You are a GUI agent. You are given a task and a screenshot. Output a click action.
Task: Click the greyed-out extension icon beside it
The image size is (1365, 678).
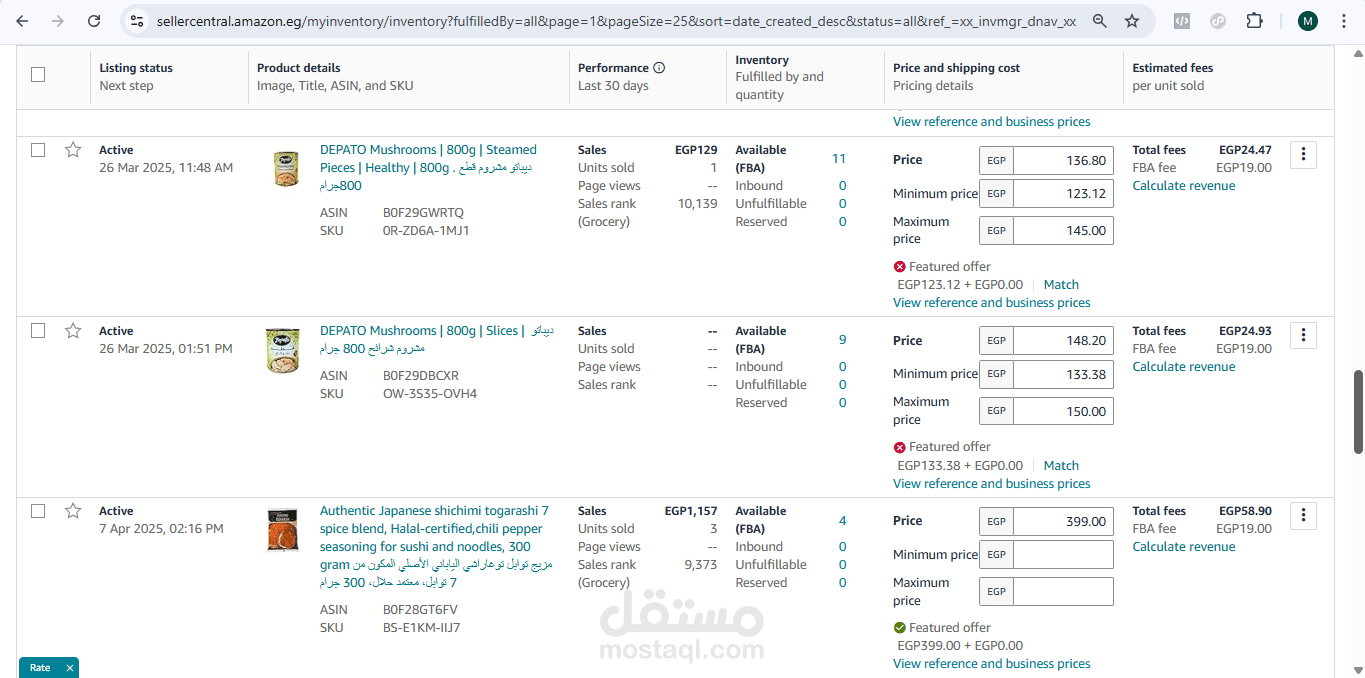point(1217,21)
